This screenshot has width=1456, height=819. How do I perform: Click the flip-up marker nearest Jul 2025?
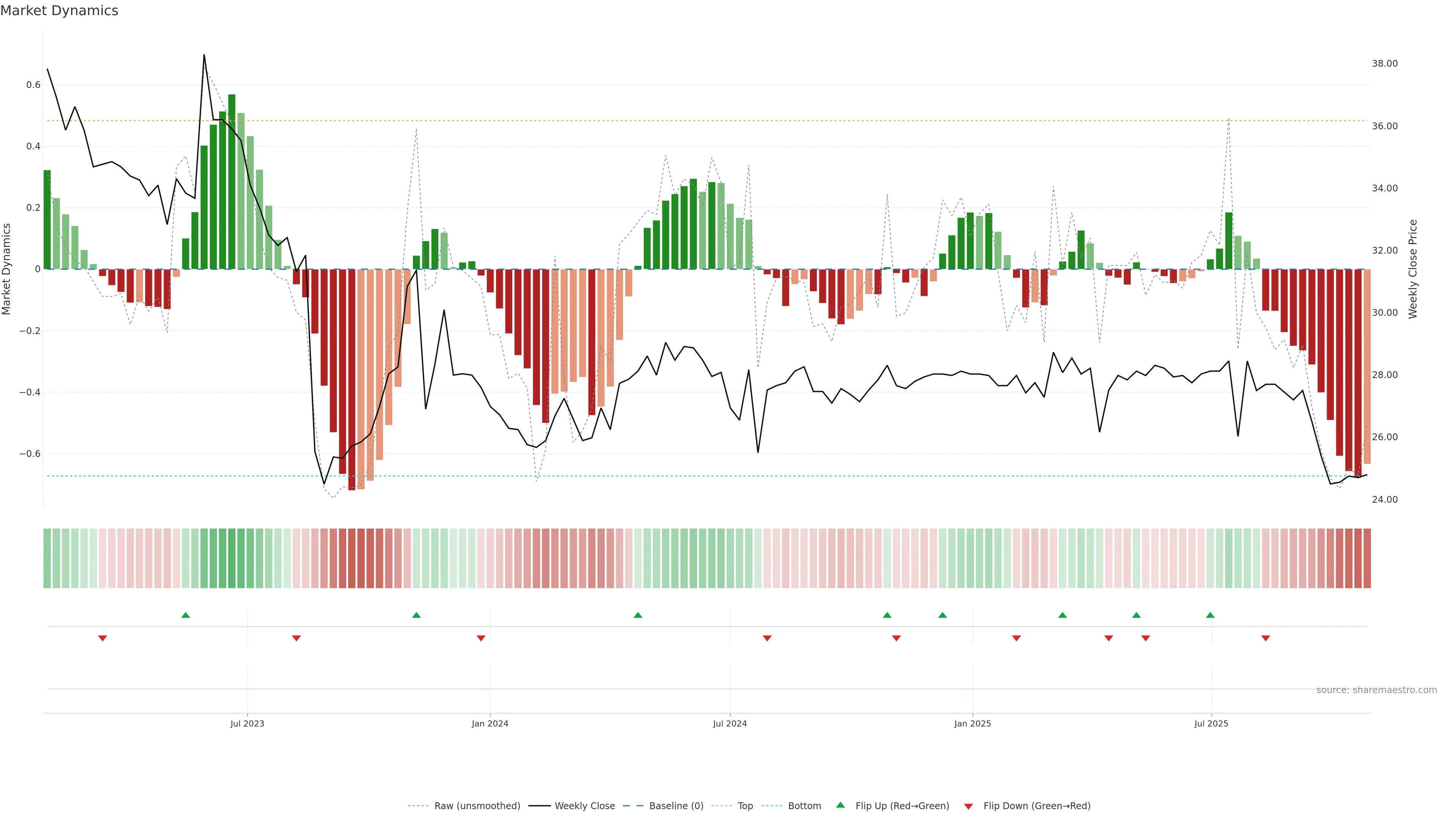click(x=1210, y=615)
